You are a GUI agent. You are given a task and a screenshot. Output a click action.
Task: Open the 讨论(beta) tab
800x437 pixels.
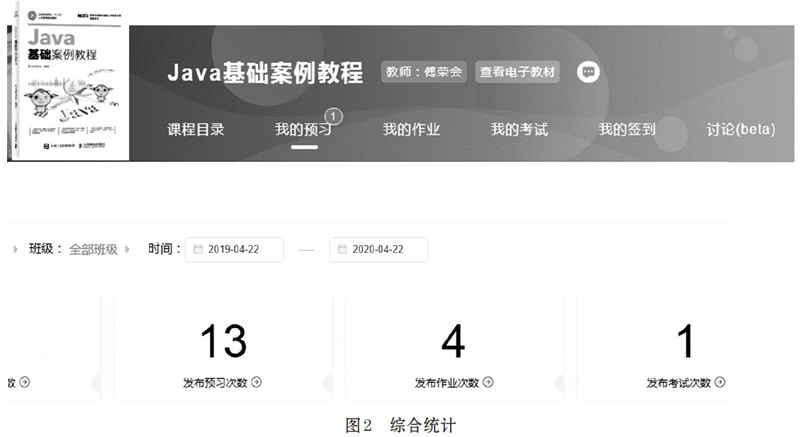pyautogui.click(x=740, y=130)
